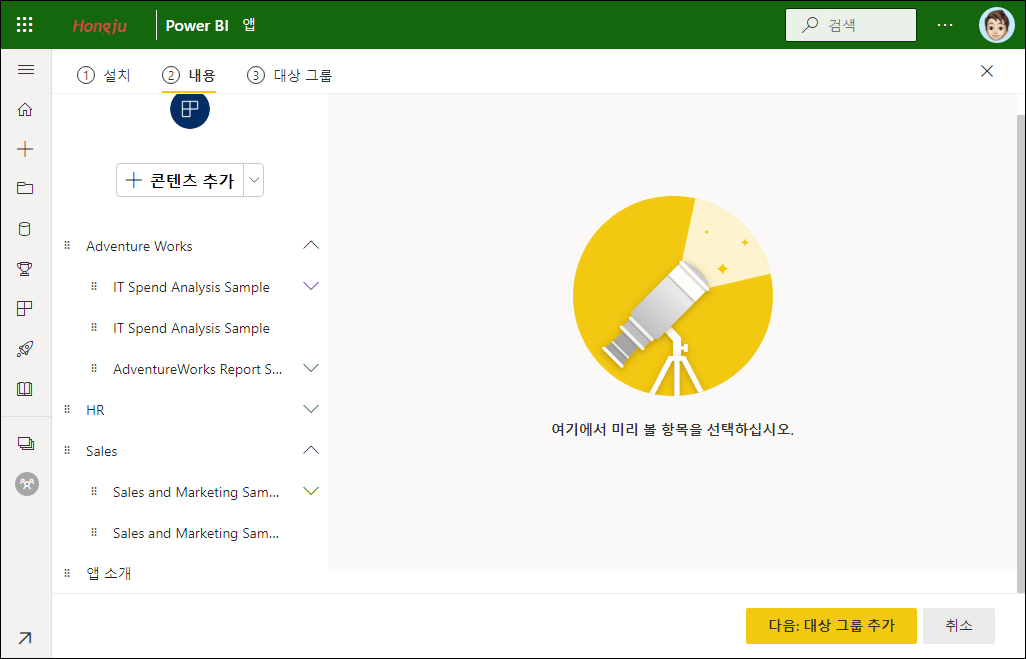Expand the first IT Spend Analysis Sample
This screenshot has height=659, width=1026.
311,286
